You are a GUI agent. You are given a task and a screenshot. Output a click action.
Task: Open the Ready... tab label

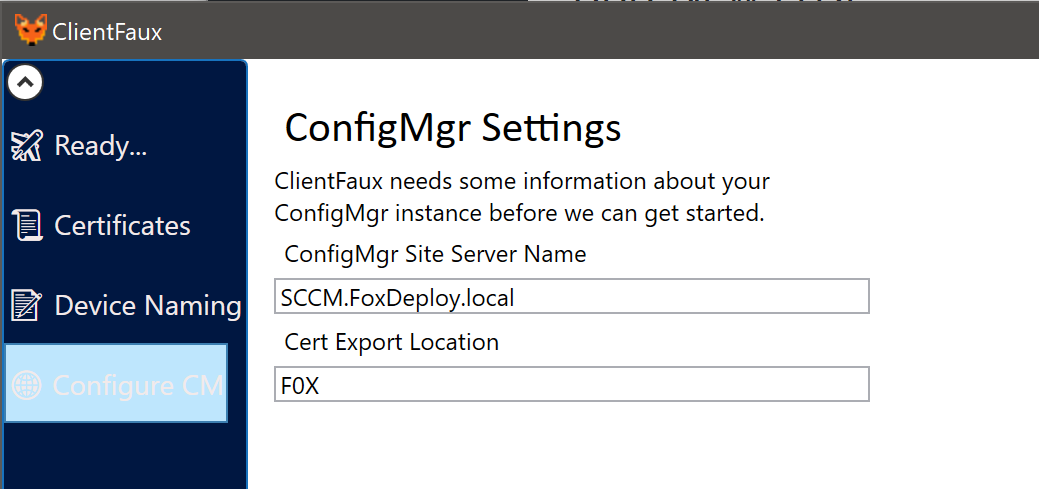(x=101, y=145)
